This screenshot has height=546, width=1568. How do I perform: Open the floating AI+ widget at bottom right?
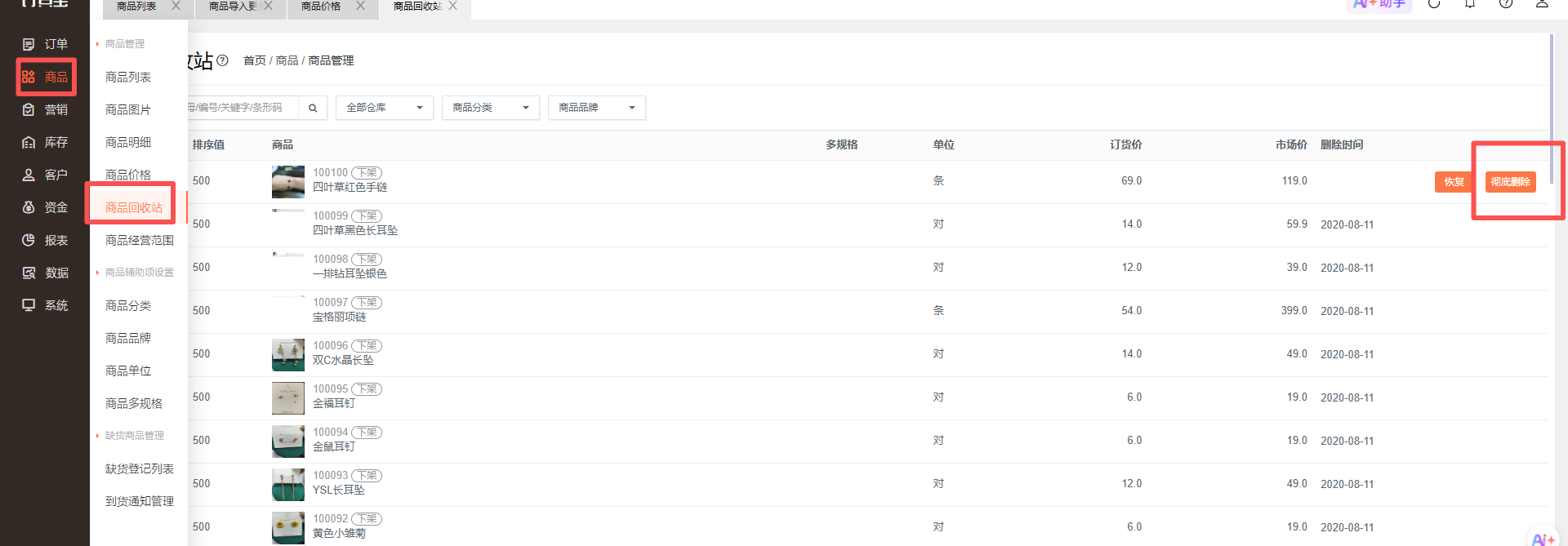point(1543,537)
